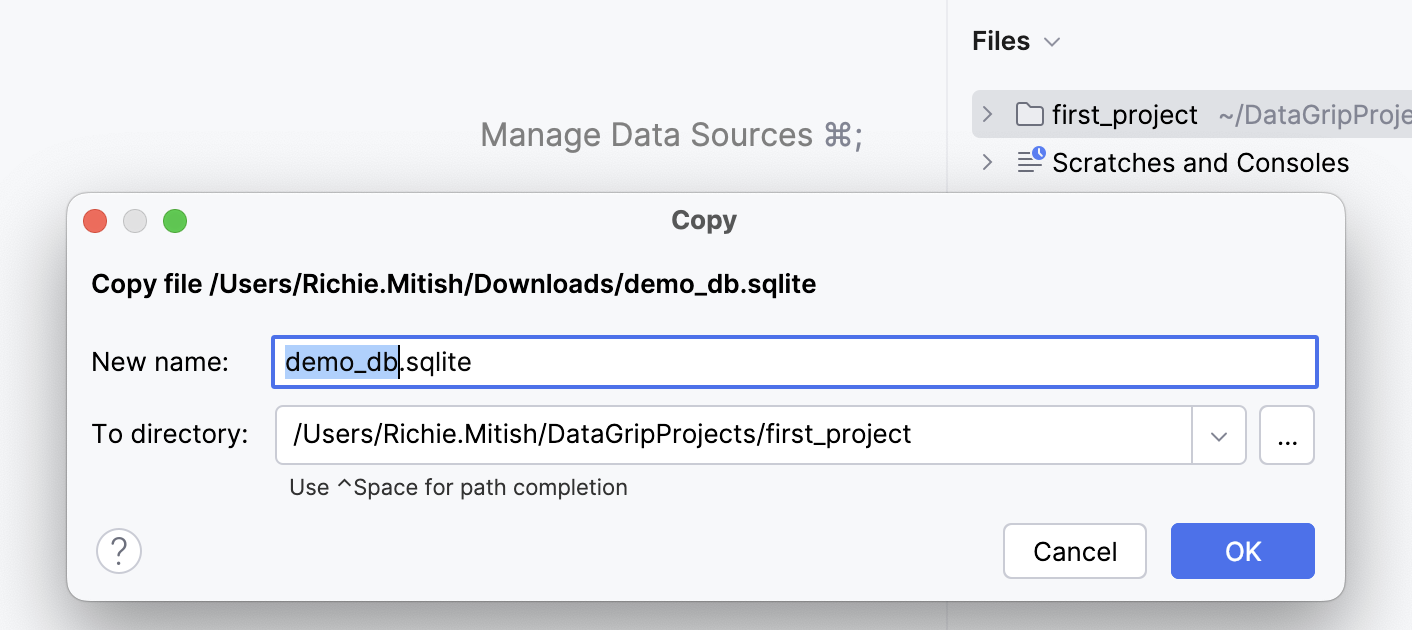This screenshot has width=1412, height=630.
Task: Open the Files panel view switcher chevron
Action: tap(1050, 42)
